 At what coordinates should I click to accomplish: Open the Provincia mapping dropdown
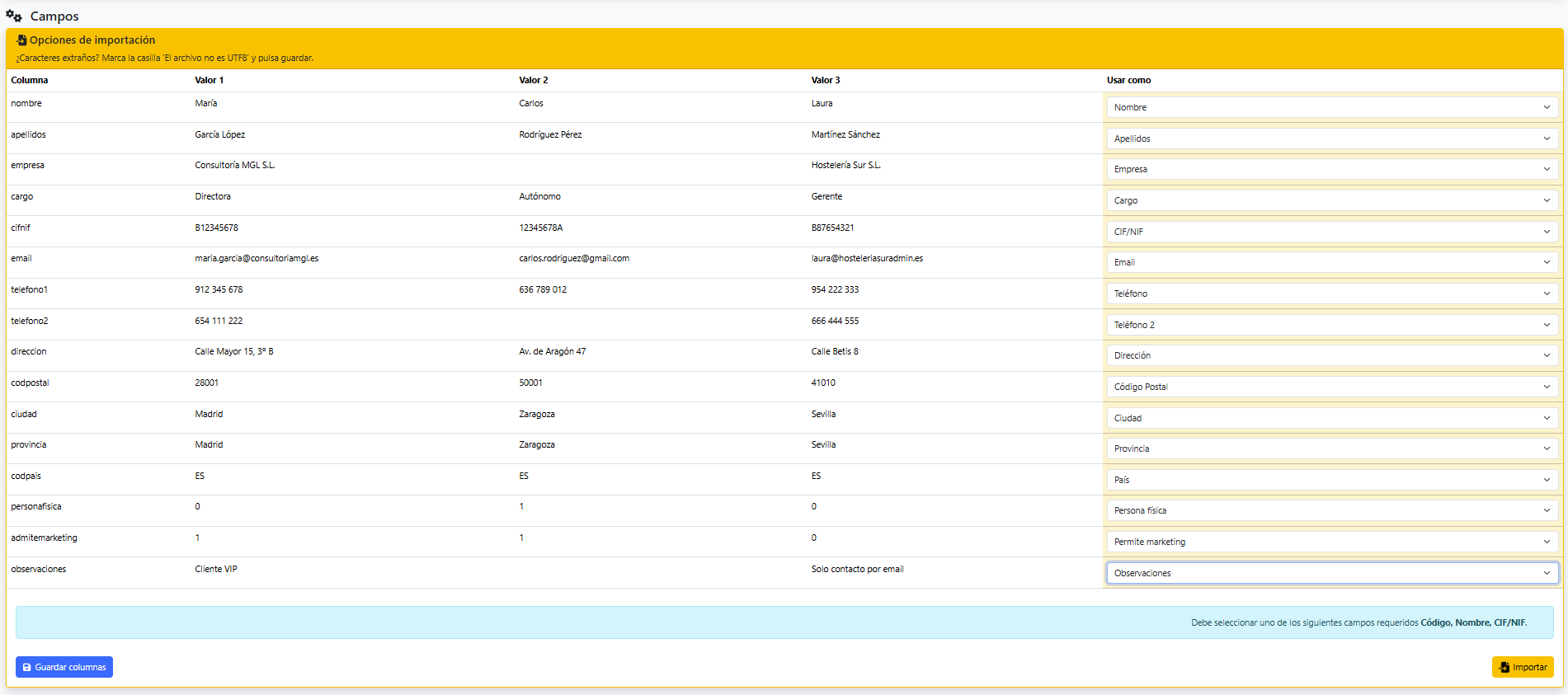click(x=1332, y=448)
